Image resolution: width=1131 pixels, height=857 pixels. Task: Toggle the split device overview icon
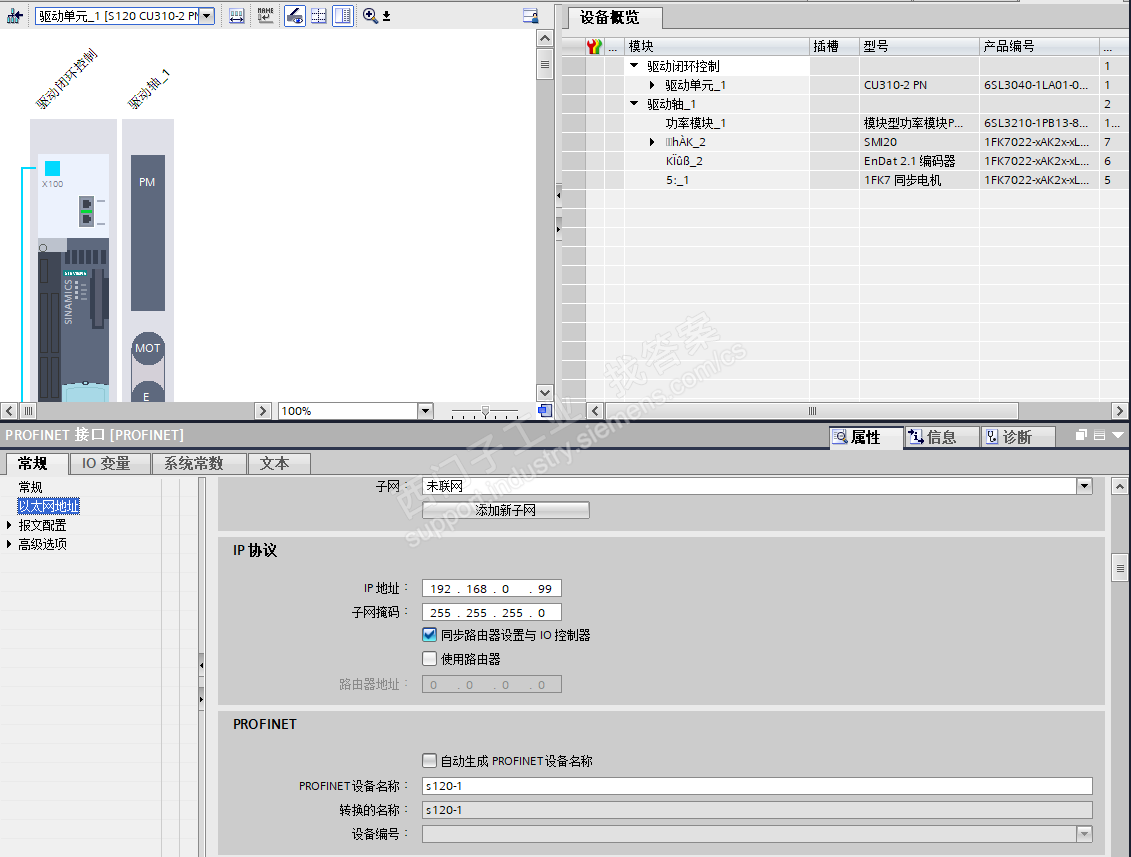tap(343, 15)
